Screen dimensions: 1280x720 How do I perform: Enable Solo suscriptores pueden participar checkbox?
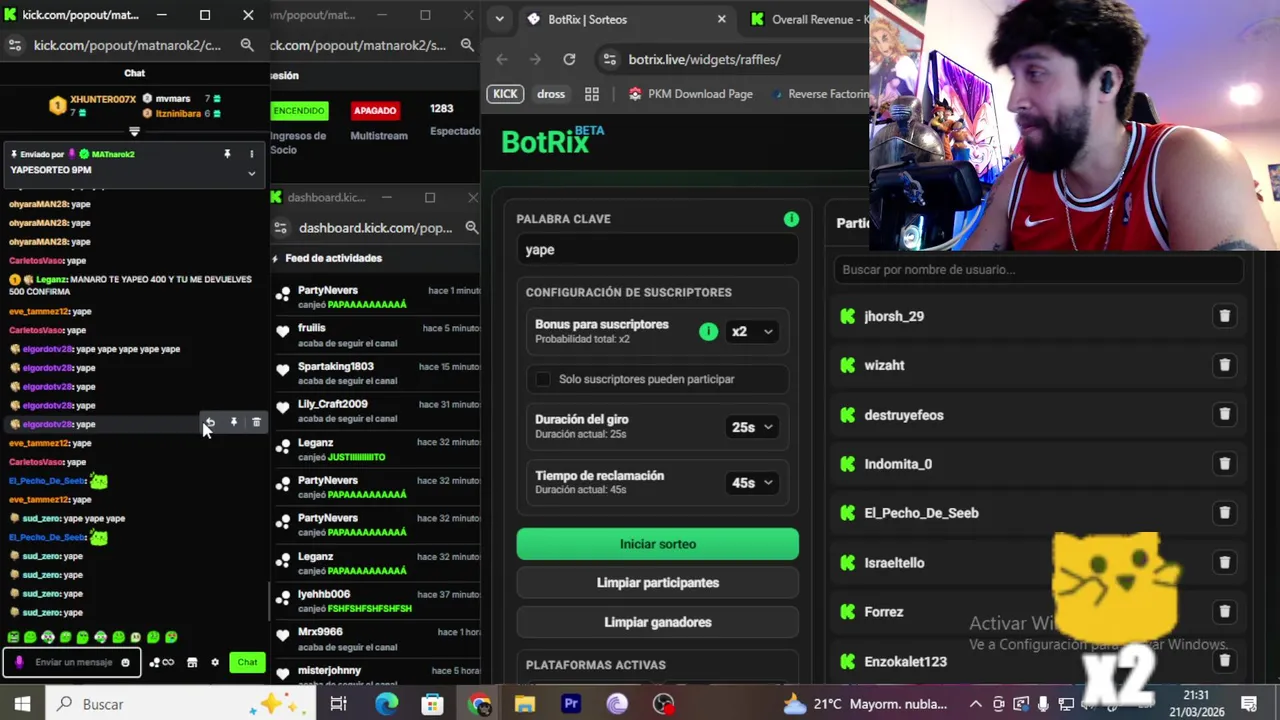[543, 379]
